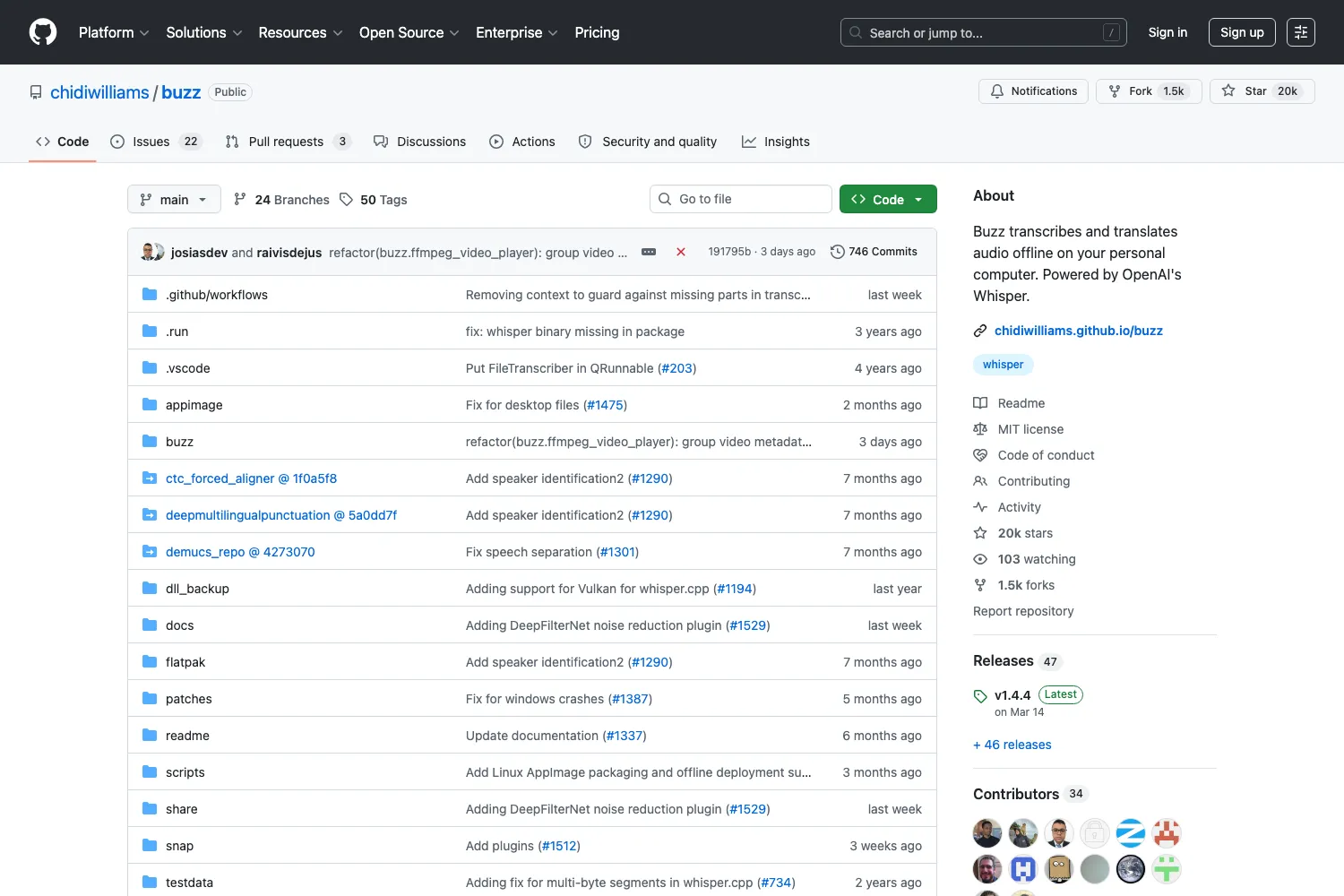Image resolution: width=1344 pixels, height=896 pixels.
Task: Click the failed status red X icon
Action: click(x=681, y=252)
